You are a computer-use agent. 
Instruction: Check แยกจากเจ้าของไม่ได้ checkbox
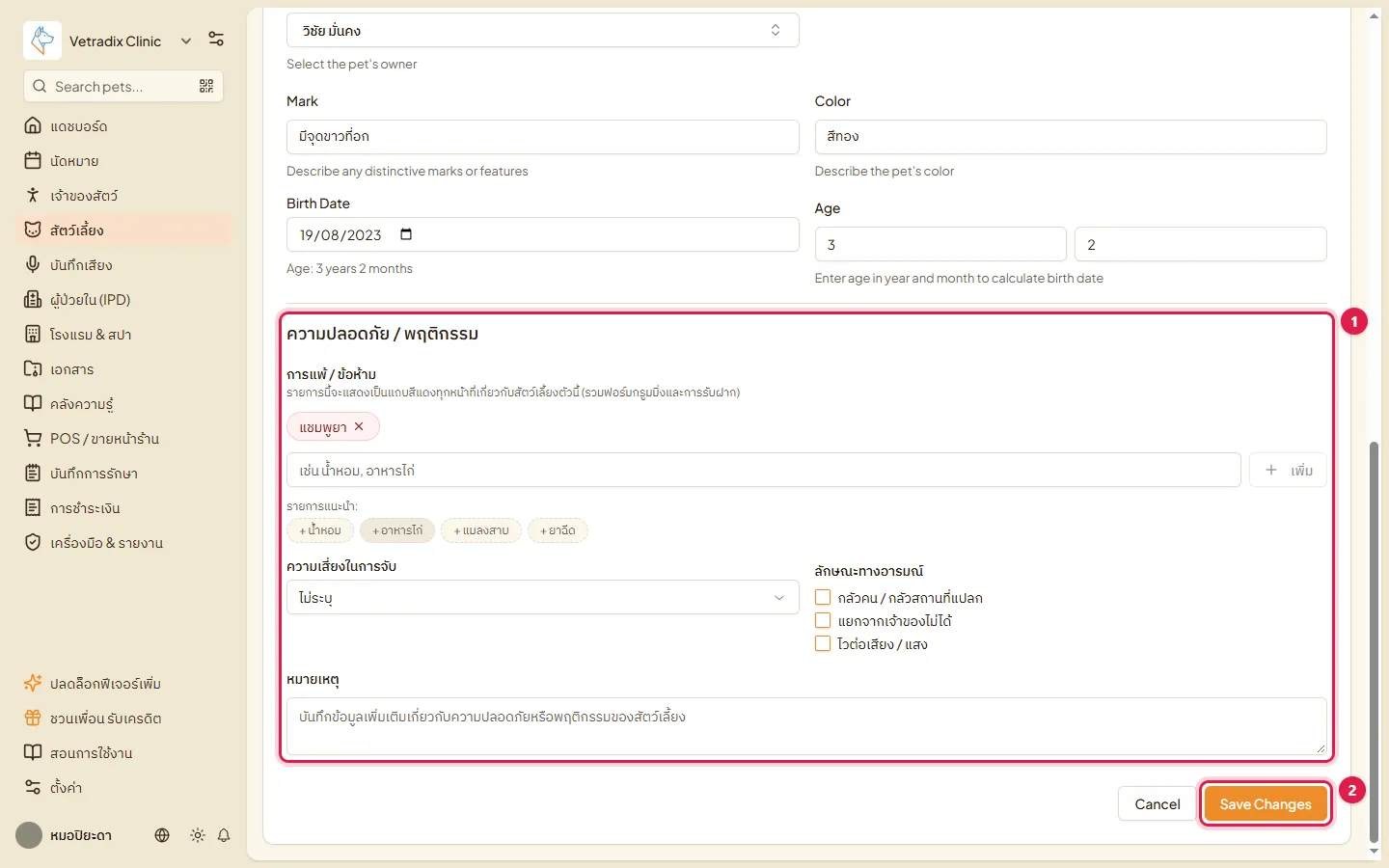823,620
